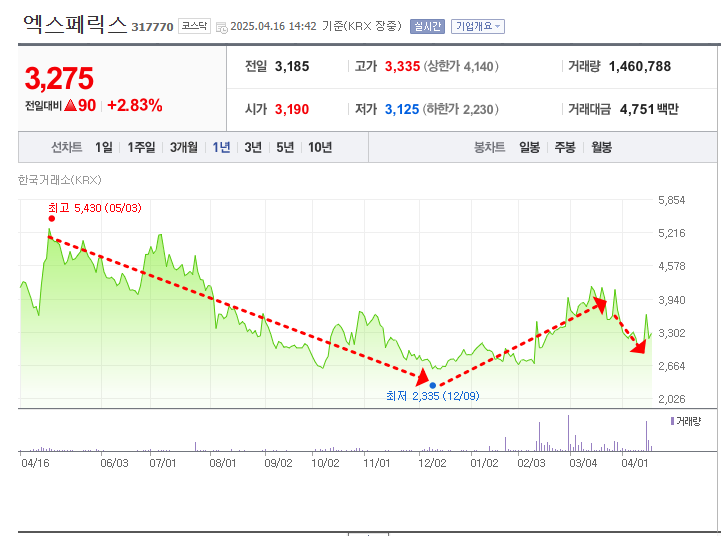
Task: Click the 한국거래소(KRX) label
Action: click(x=59, y=180)
